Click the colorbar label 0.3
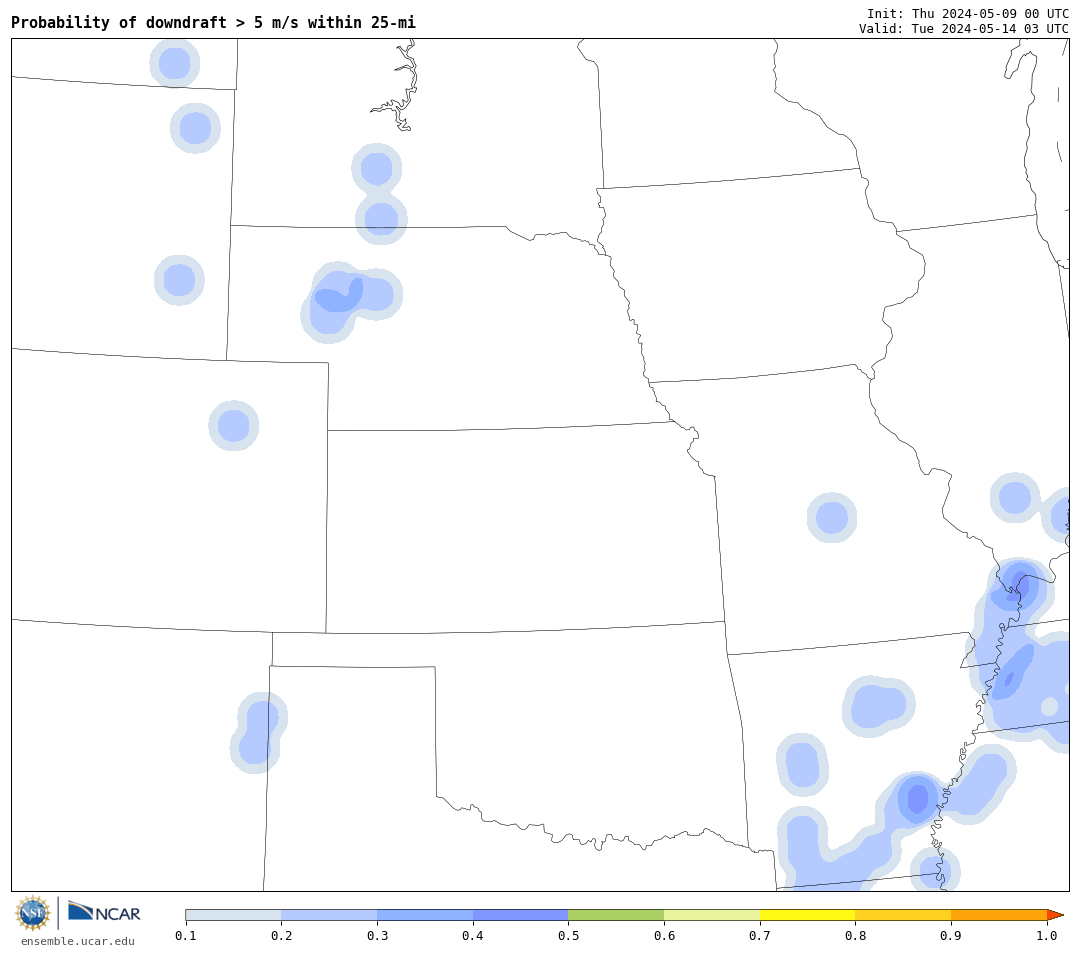Screen dimensions: 1080x954 (377, 935)
